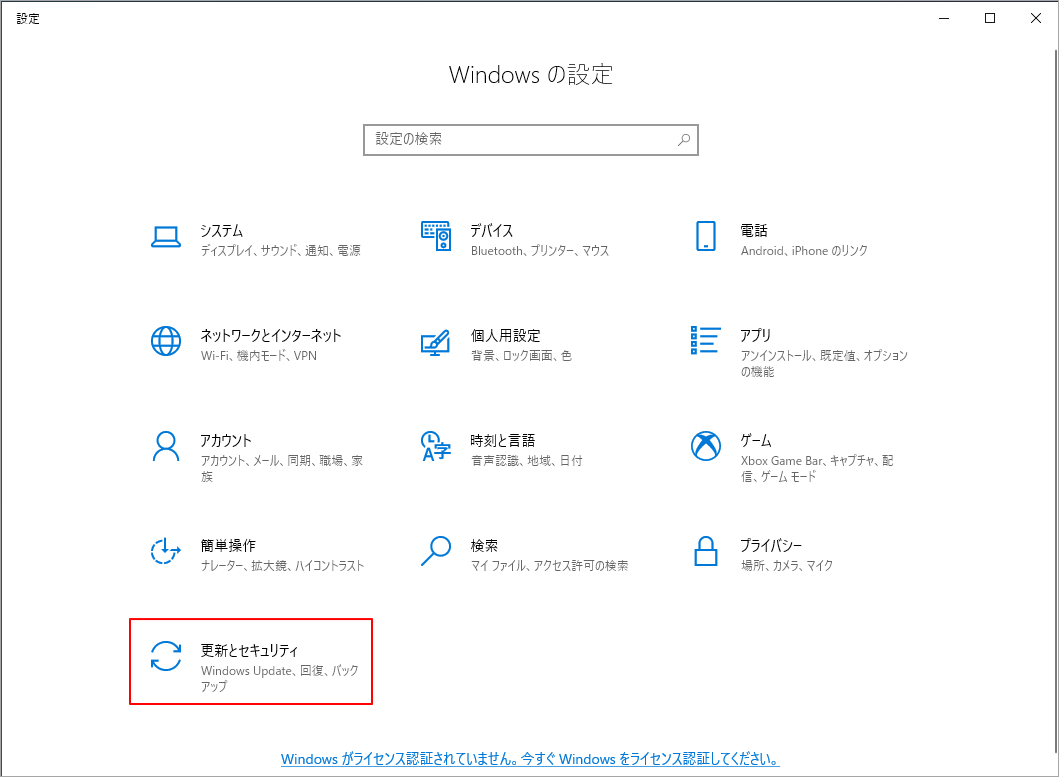Open the アカウント category title
The height and width of the screenshot is (777, 1059).
tap(226, 441)
